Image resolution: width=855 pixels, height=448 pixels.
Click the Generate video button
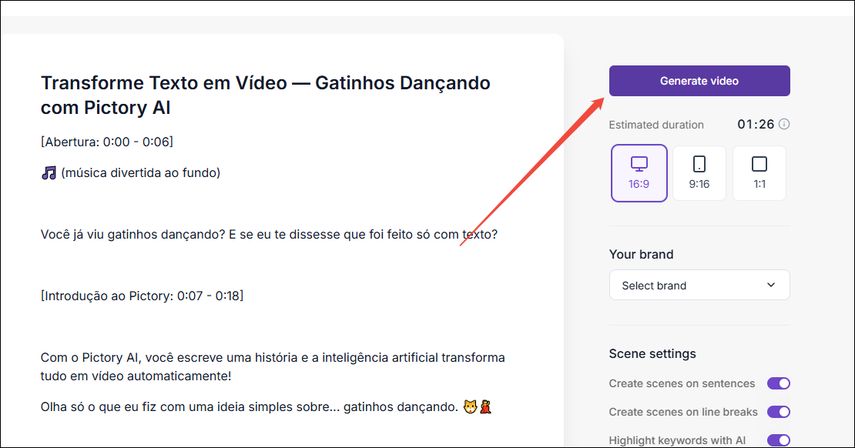tap(699, 81)
